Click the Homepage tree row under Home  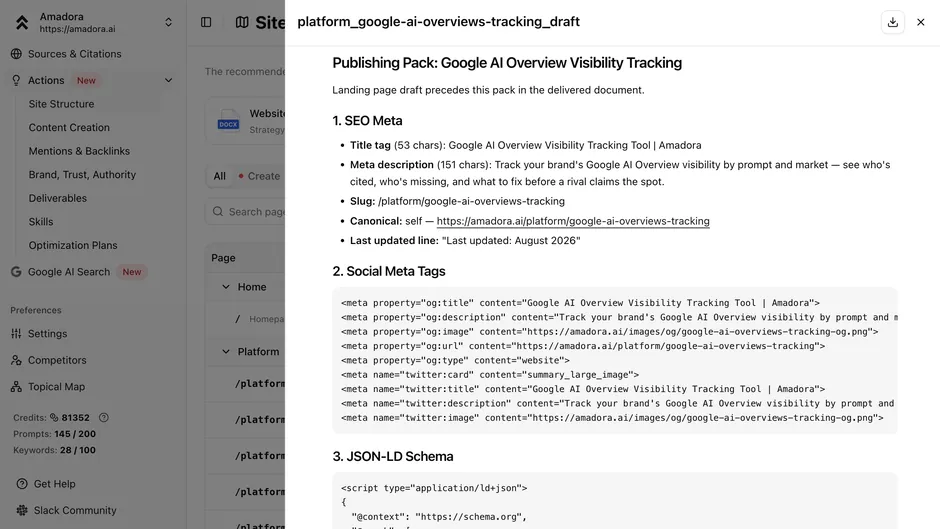click(x=259, y=319)
